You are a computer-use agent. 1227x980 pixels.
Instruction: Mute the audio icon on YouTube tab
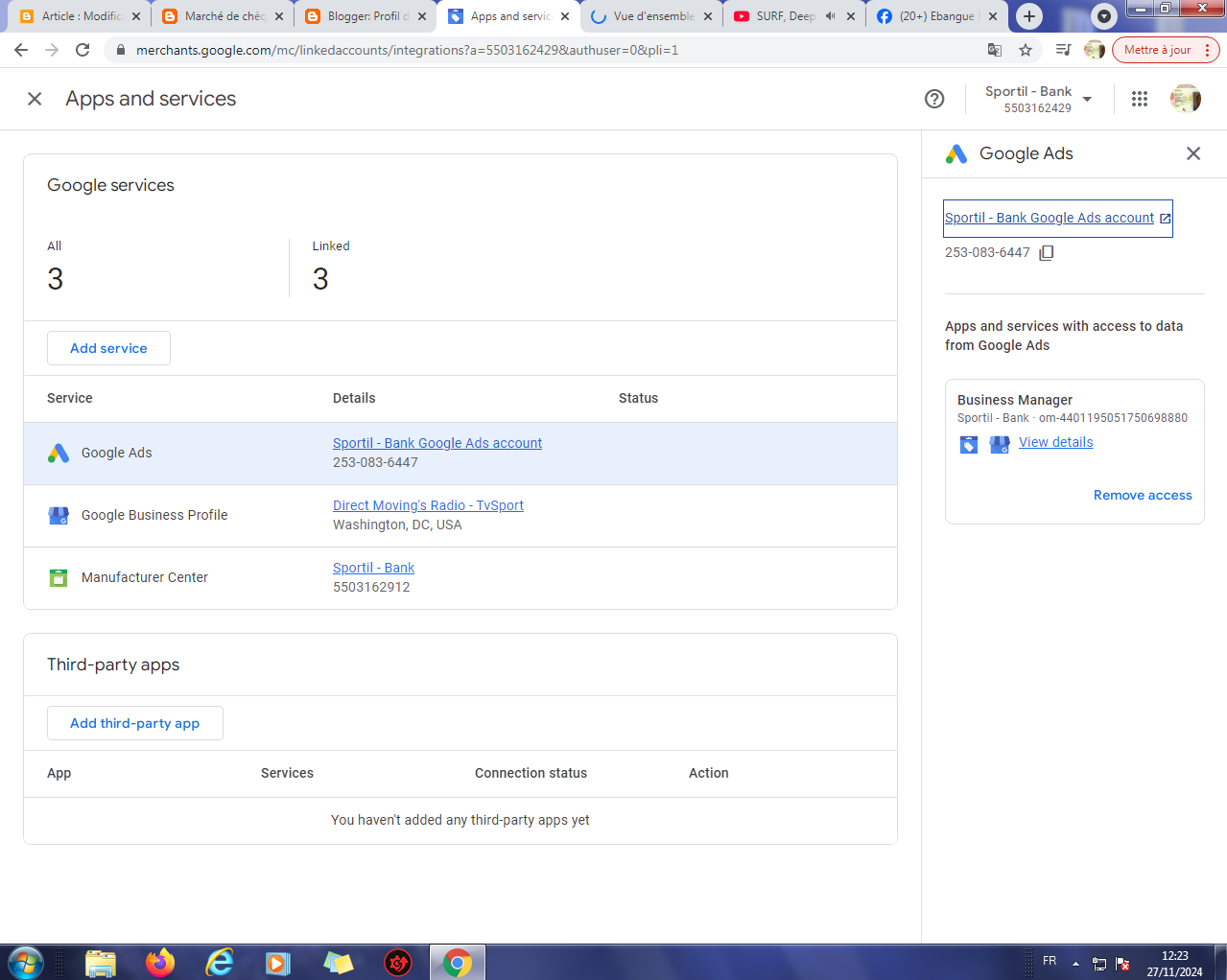830,16
